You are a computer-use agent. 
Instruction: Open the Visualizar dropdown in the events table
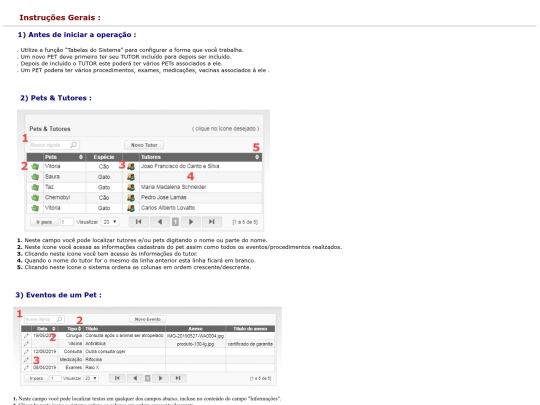click(91, 378)
